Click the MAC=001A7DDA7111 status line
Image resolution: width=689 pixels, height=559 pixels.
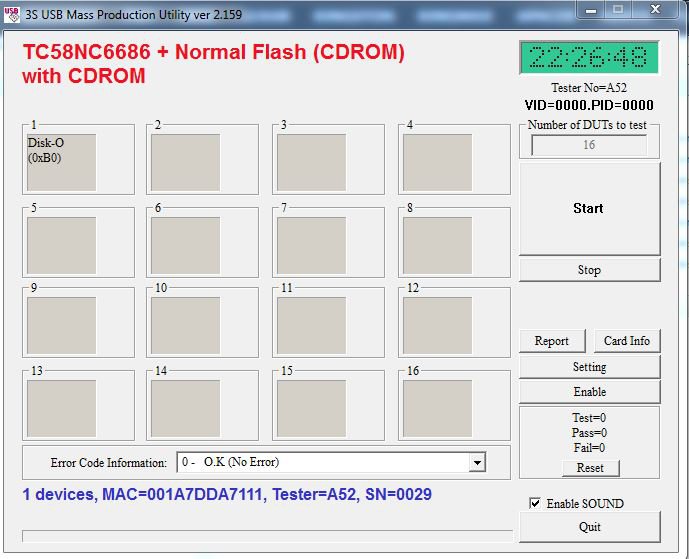[227, 494]
